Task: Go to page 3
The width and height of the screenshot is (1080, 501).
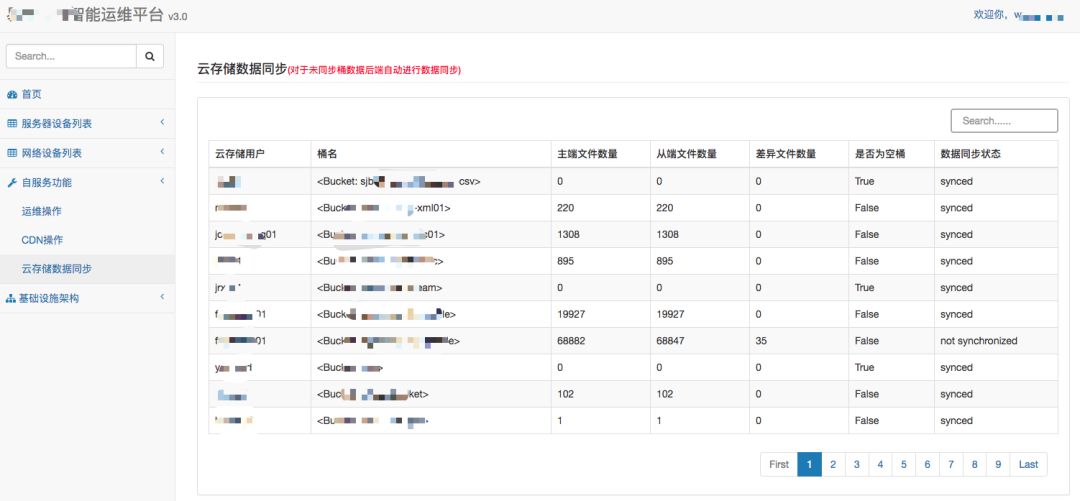Action: [857, 464]
